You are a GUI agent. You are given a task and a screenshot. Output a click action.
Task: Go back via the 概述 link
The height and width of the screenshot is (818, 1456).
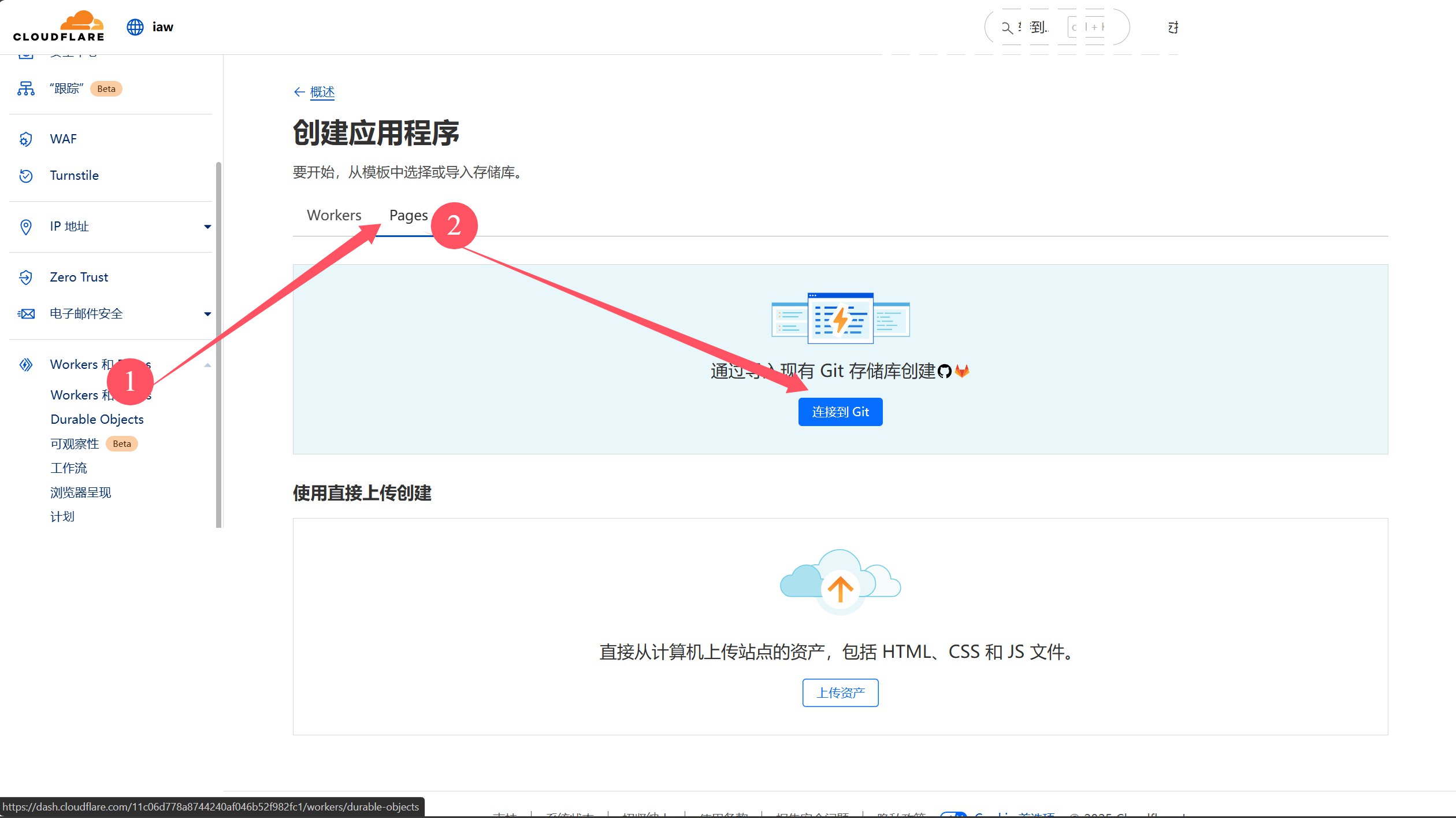coord(322,92)
